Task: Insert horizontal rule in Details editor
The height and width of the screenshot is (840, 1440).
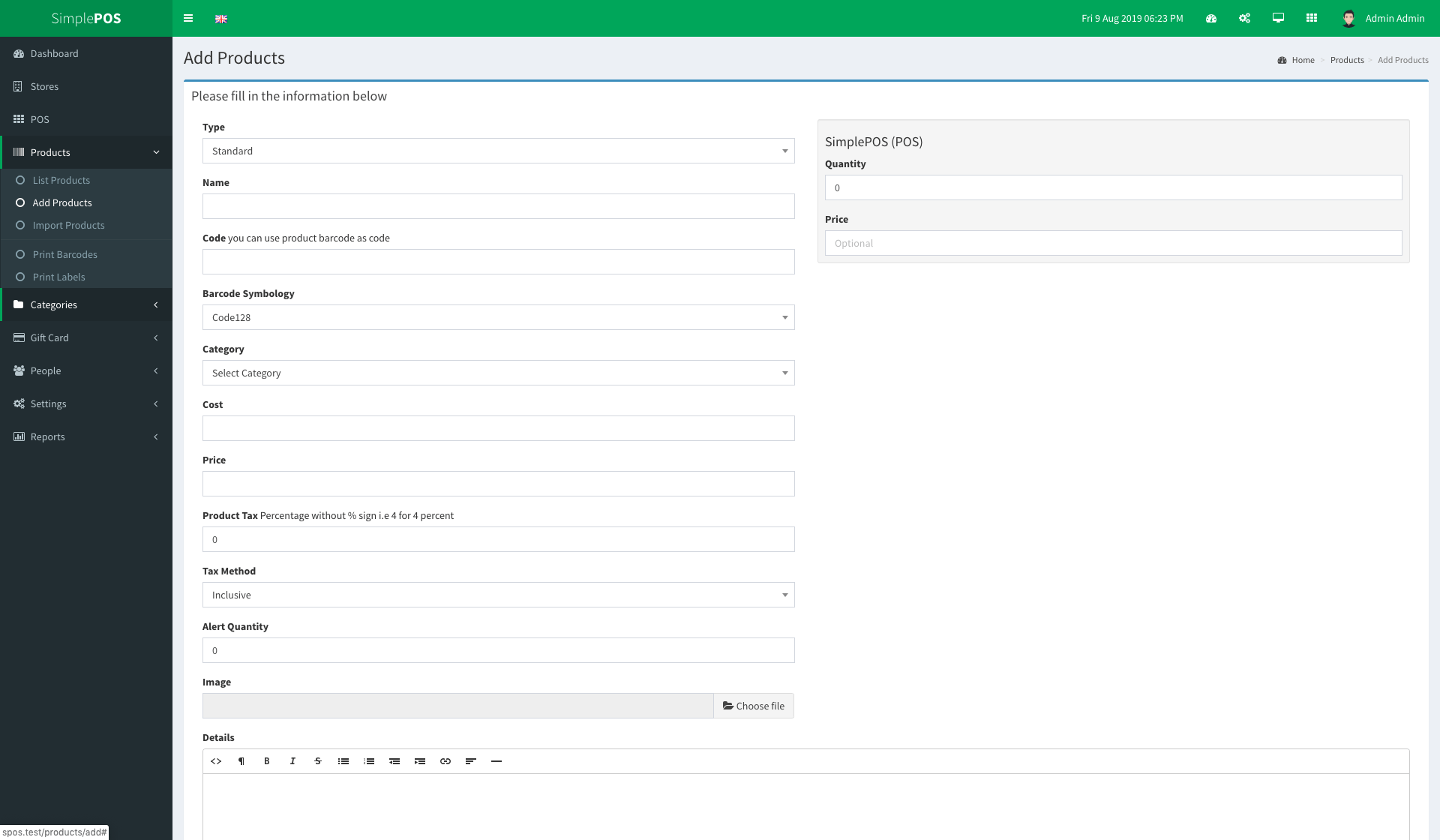Action: [496, 761]
